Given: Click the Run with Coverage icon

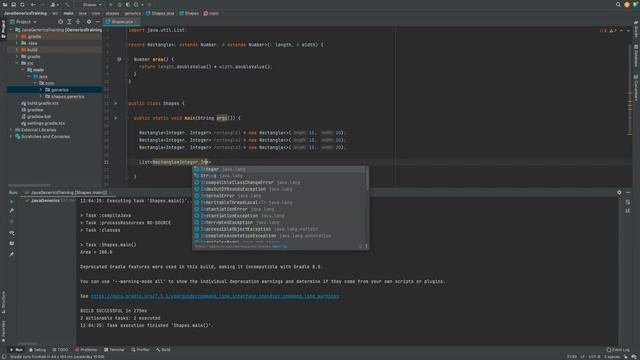Looking at the screenshot, I should (128, 4).
